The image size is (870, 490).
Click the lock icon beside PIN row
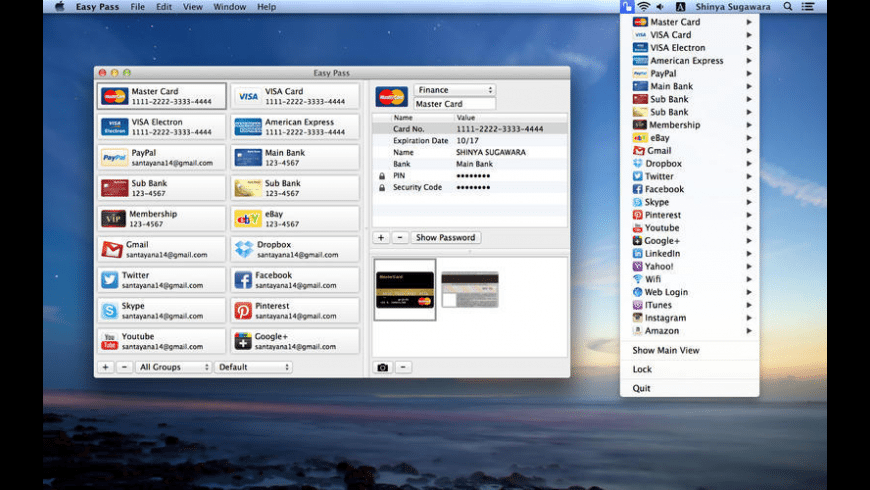pyautogui.click(x=382, y=176)
